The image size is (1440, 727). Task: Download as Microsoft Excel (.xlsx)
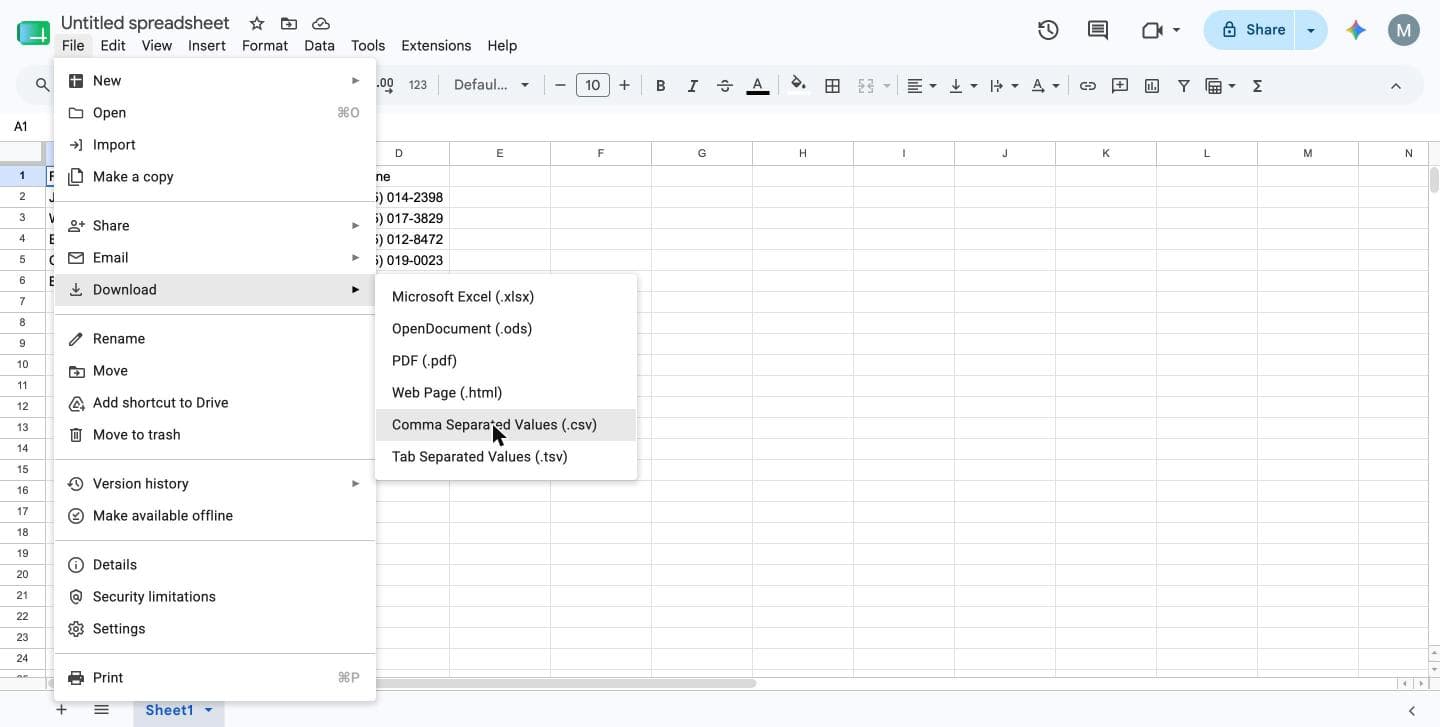pos(506,297)
